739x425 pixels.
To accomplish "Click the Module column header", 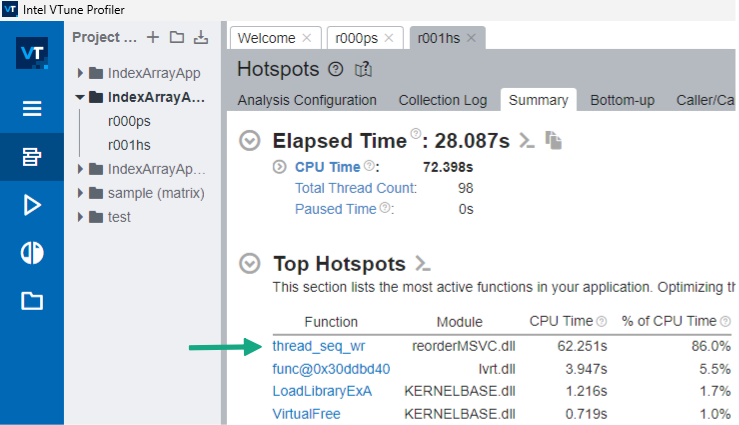I will tap(460, 322).
